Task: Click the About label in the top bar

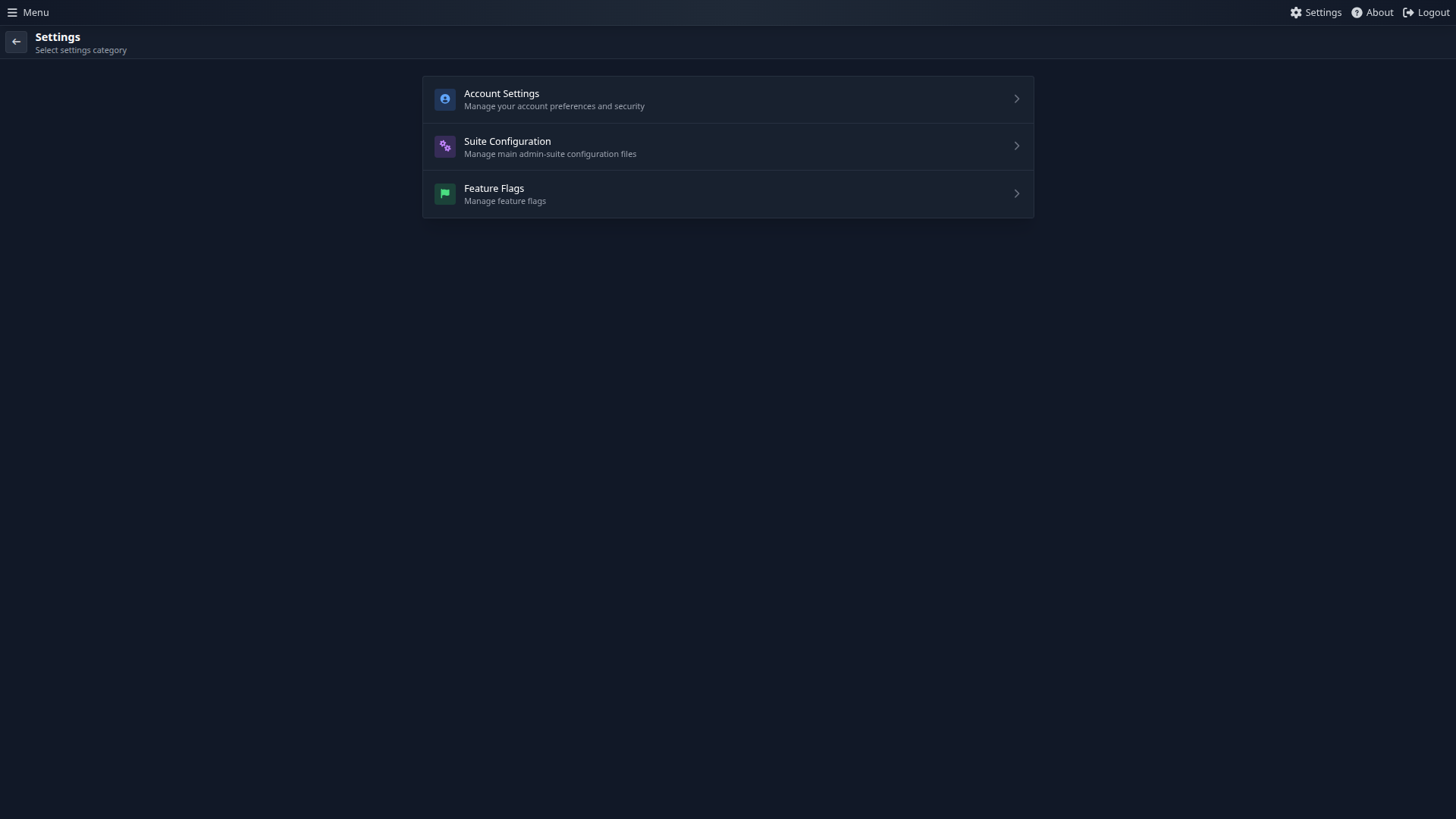Action: click(x=1378, y=12)
